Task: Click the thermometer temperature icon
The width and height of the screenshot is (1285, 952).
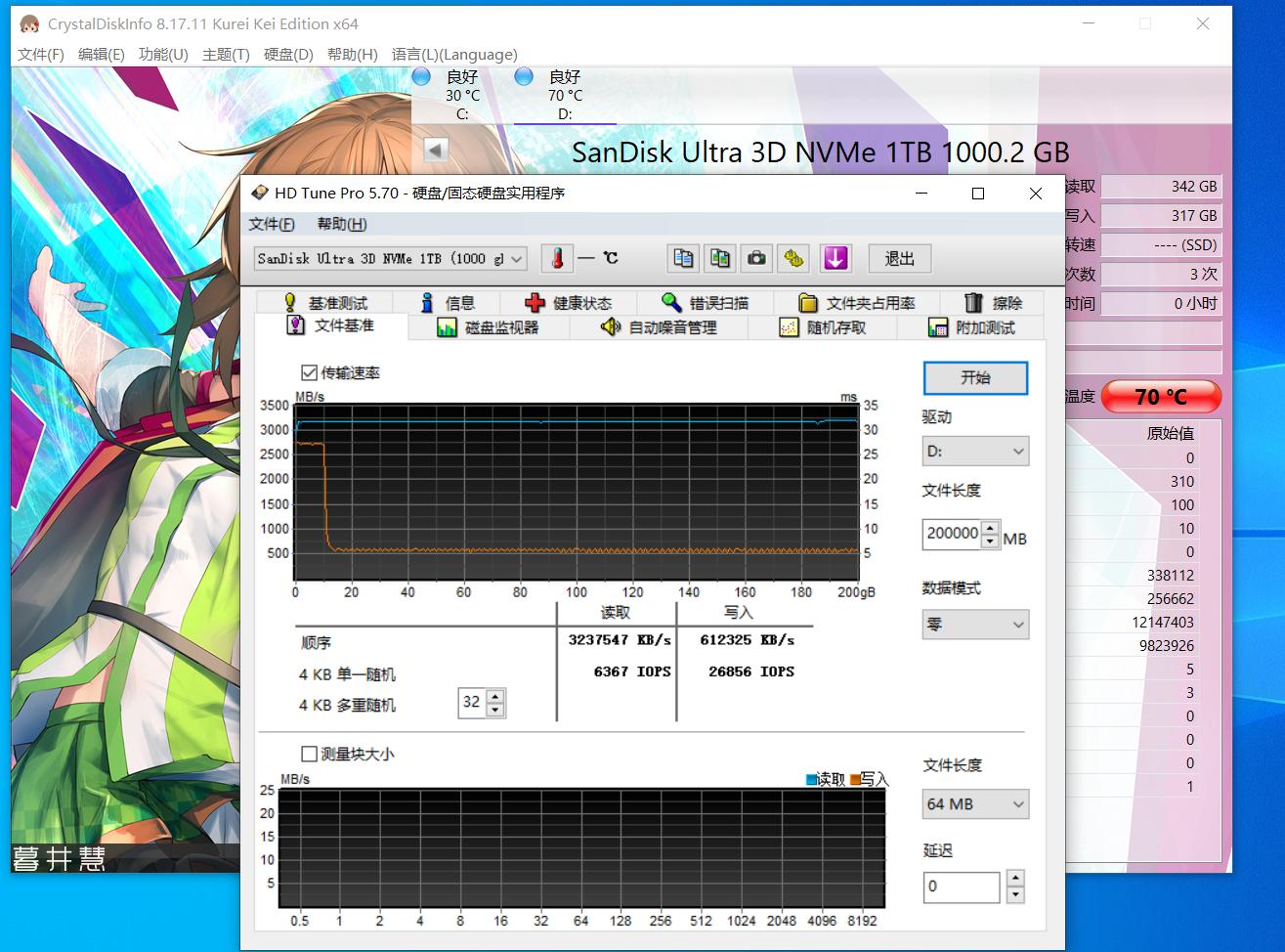Action: tap(558, 259)
